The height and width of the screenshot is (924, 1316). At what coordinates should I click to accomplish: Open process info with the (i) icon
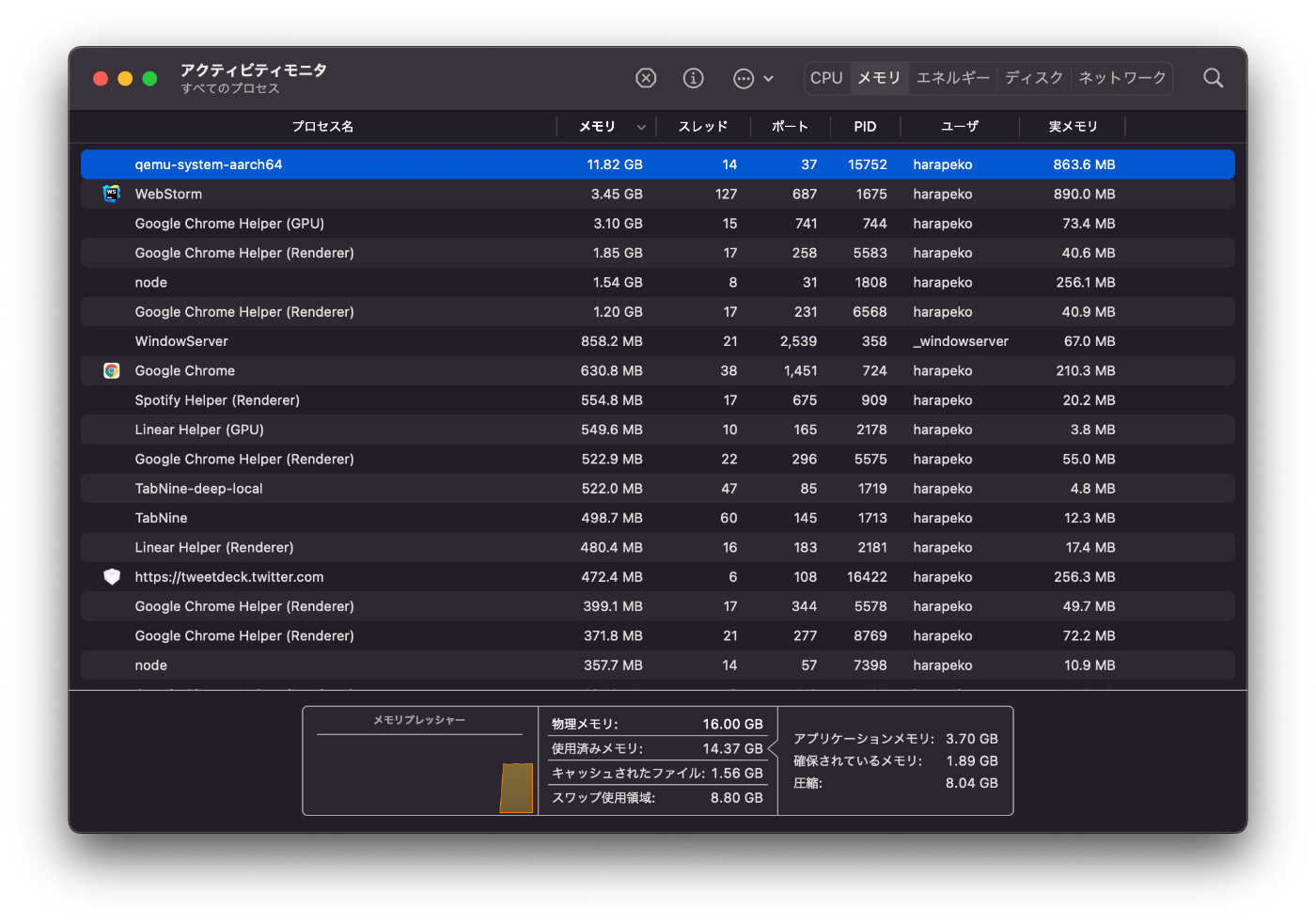[693, 78]
